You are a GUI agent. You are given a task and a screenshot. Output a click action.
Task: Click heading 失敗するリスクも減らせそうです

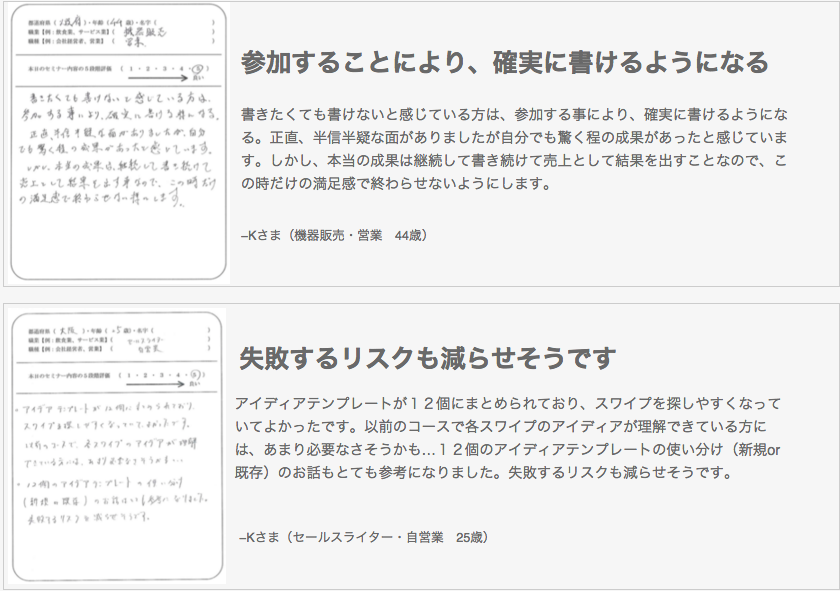[x=427, y=358]
